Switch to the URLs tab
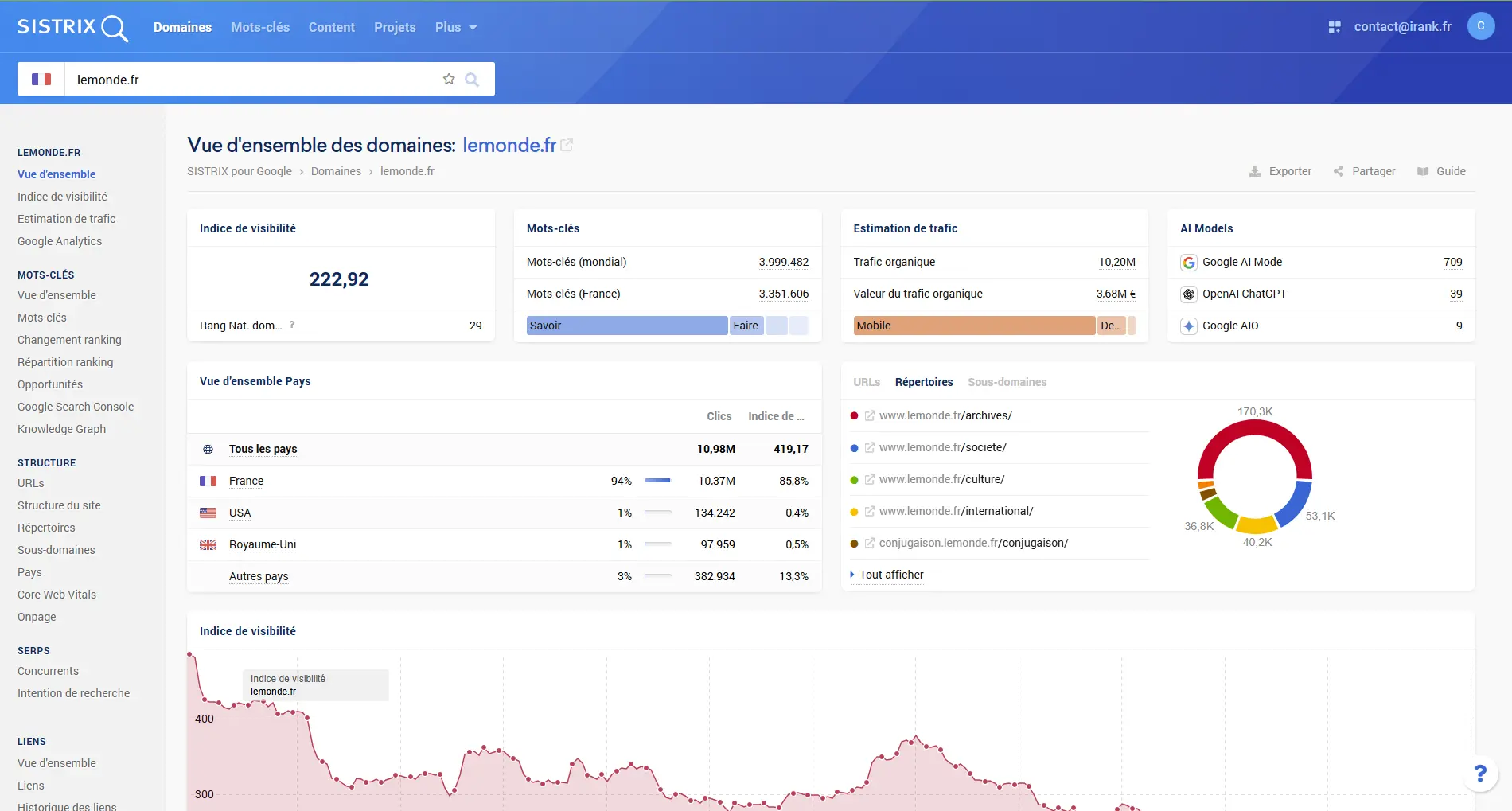 [867, 382]
